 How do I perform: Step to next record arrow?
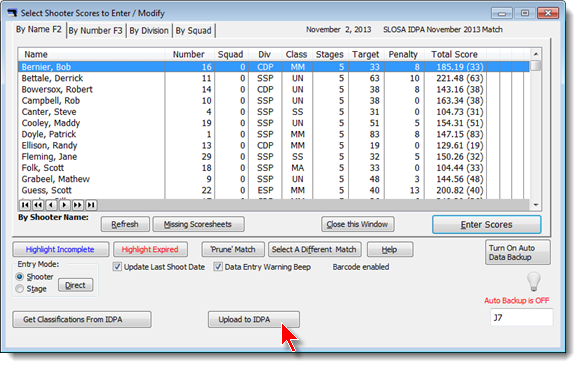click(x=64, y=205)
